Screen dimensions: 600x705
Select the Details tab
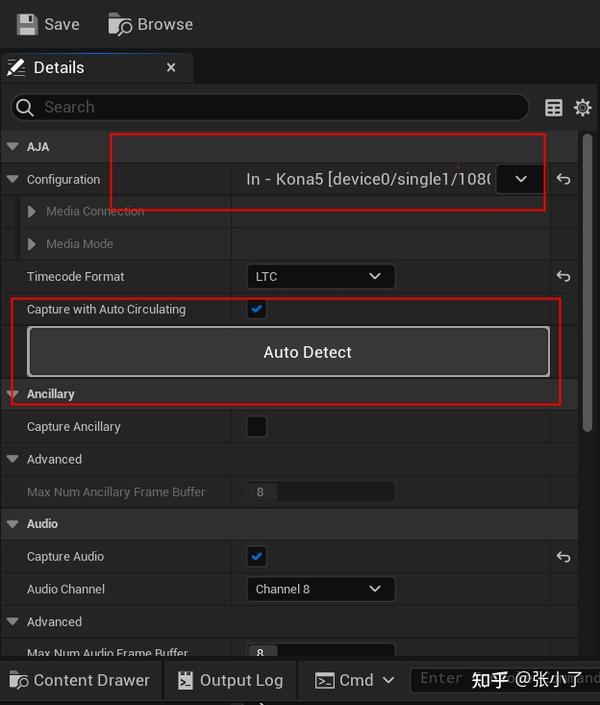tap(58, 68)
